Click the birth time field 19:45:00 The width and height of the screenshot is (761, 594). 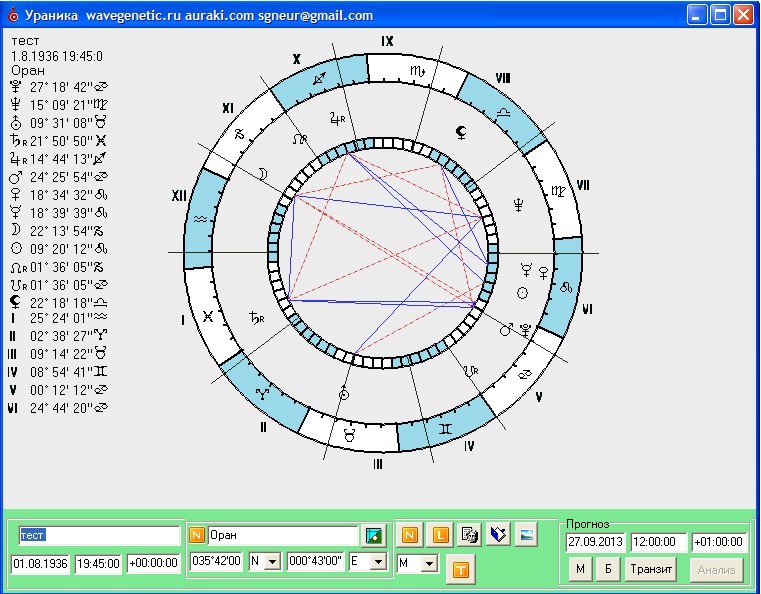pos(97,563)
